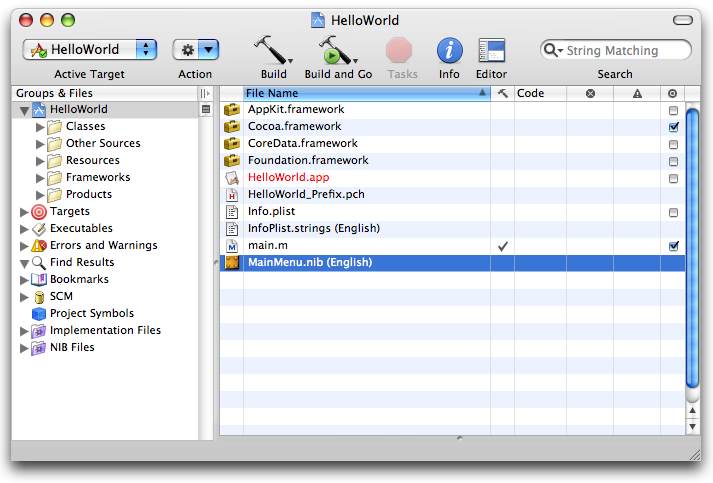
Task: Click the split view icon in Groups header
Action: click(205, 93)
